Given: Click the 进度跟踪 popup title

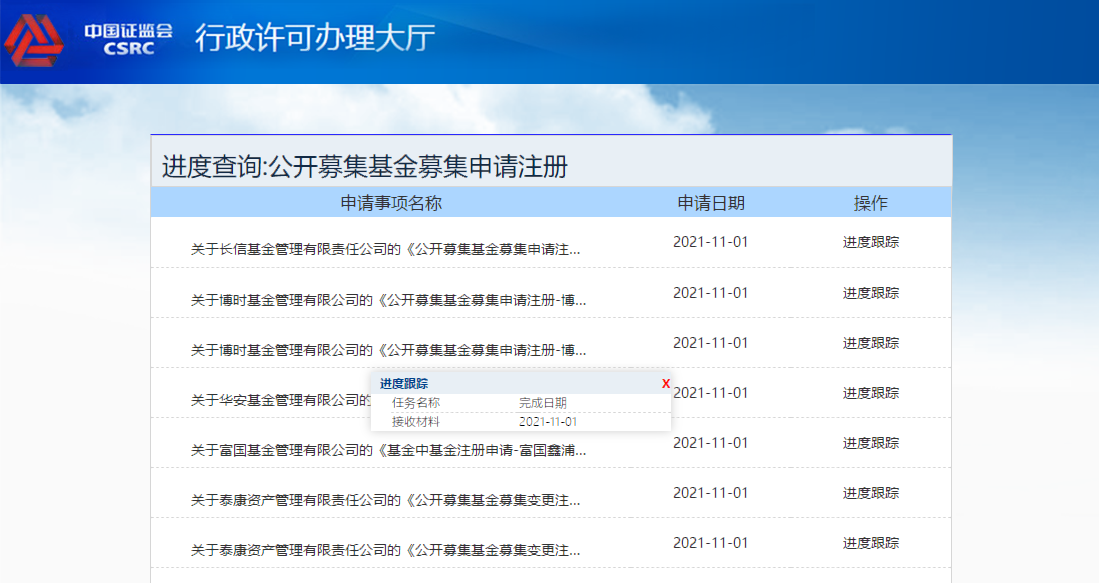Looking at the screenshot, I should click(404, 383).
